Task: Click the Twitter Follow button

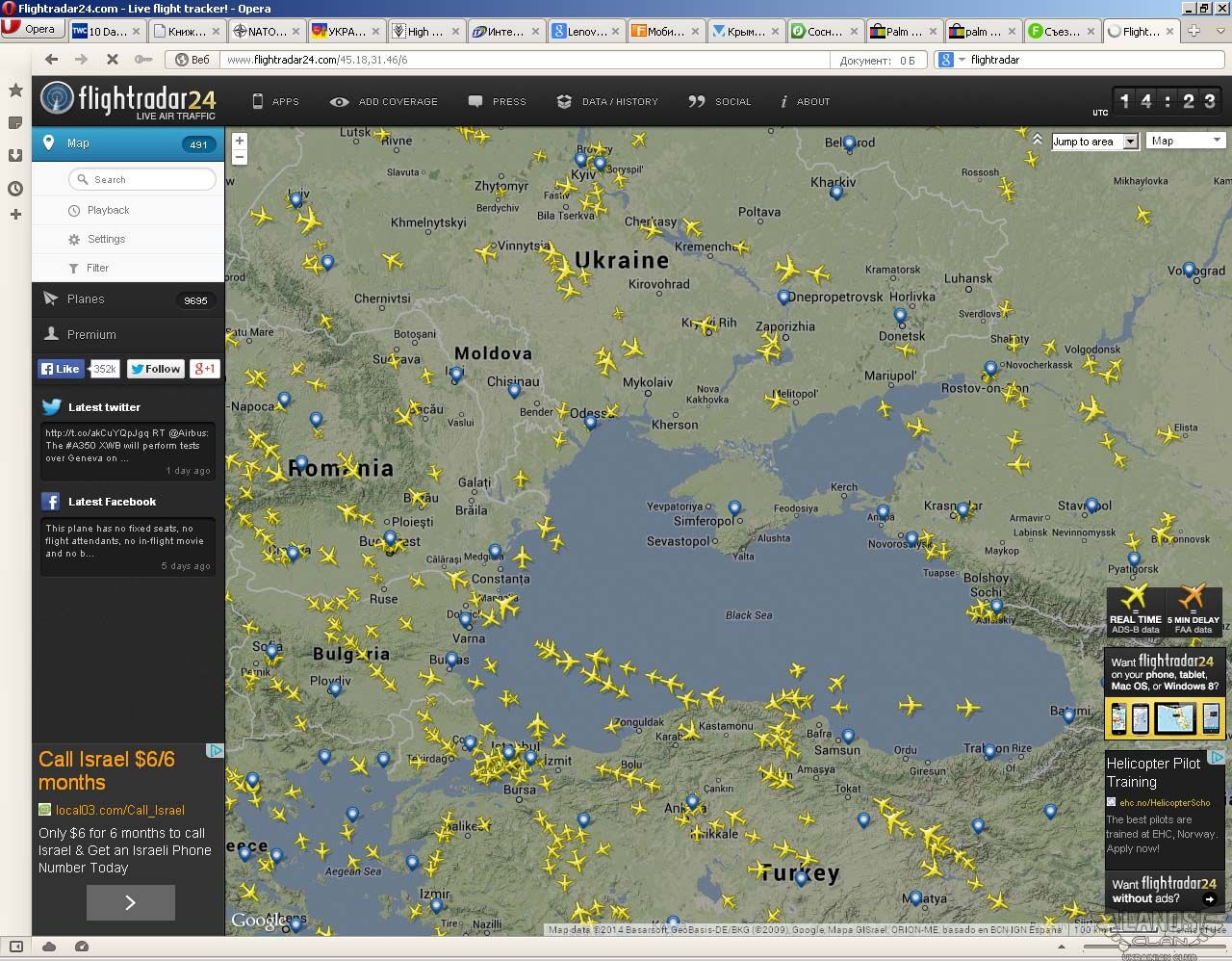Action: pos(155,369)
